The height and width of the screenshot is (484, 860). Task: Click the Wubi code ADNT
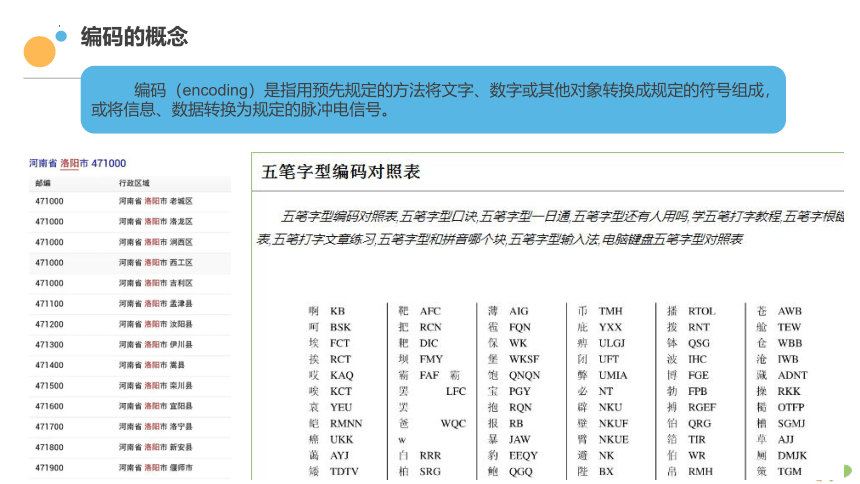pyautogui.click(x=793, y=375)
